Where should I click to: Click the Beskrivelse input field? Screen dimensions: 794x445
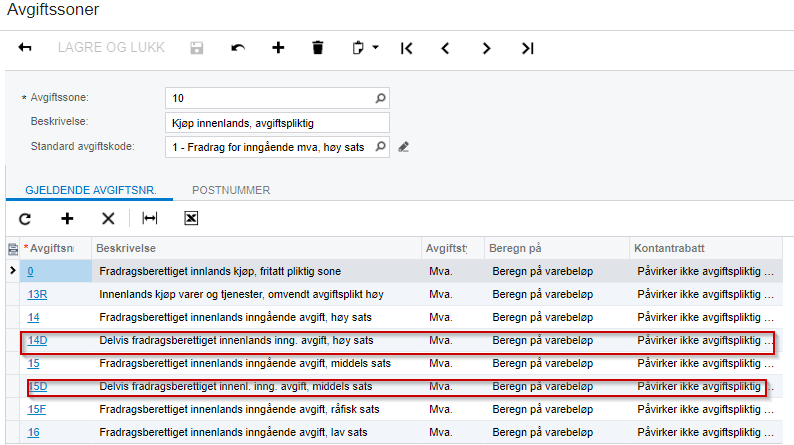click(x=276, y=122)
